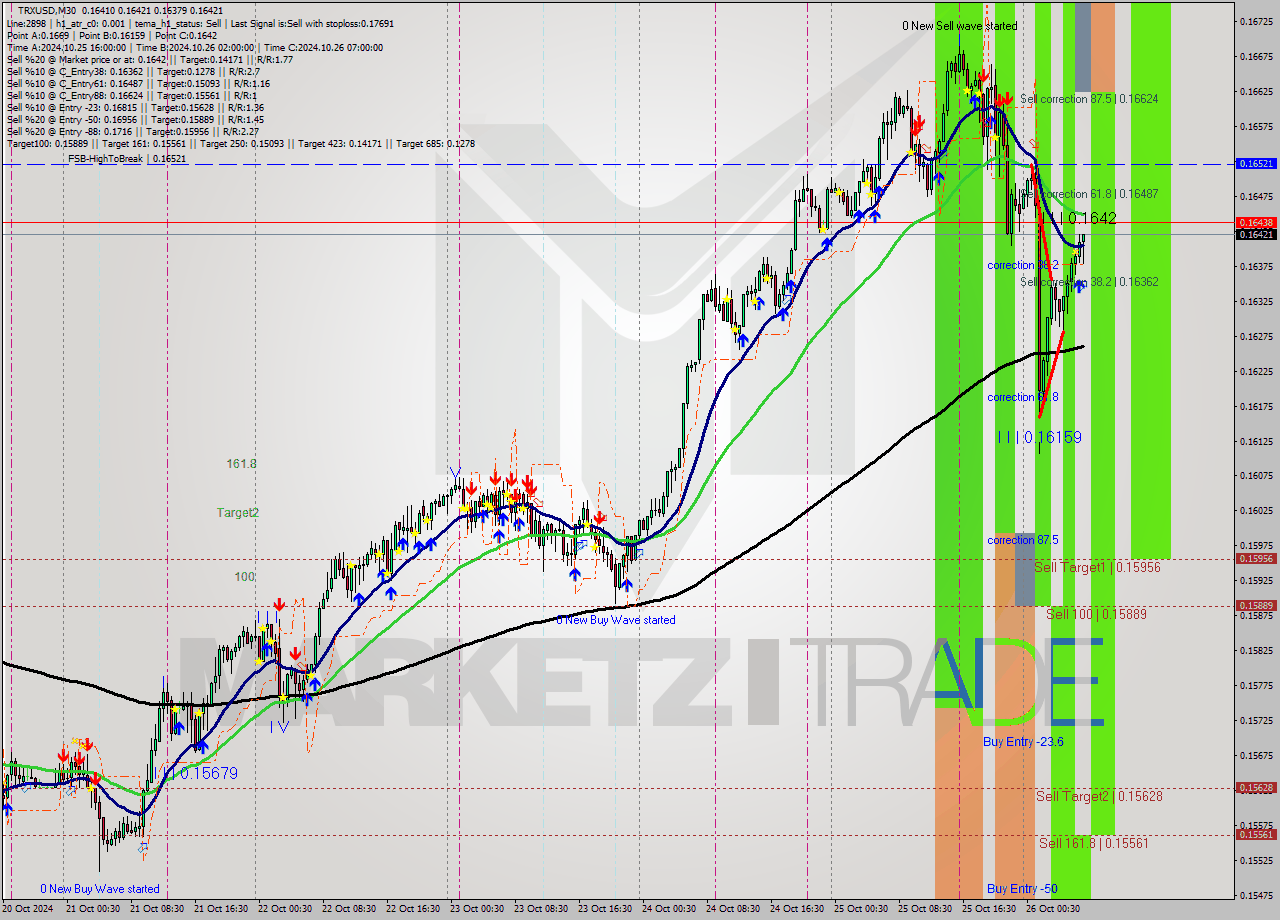Click the 0.15475 price scale value
1280x920 pixels.
[x=1256, y=895]
